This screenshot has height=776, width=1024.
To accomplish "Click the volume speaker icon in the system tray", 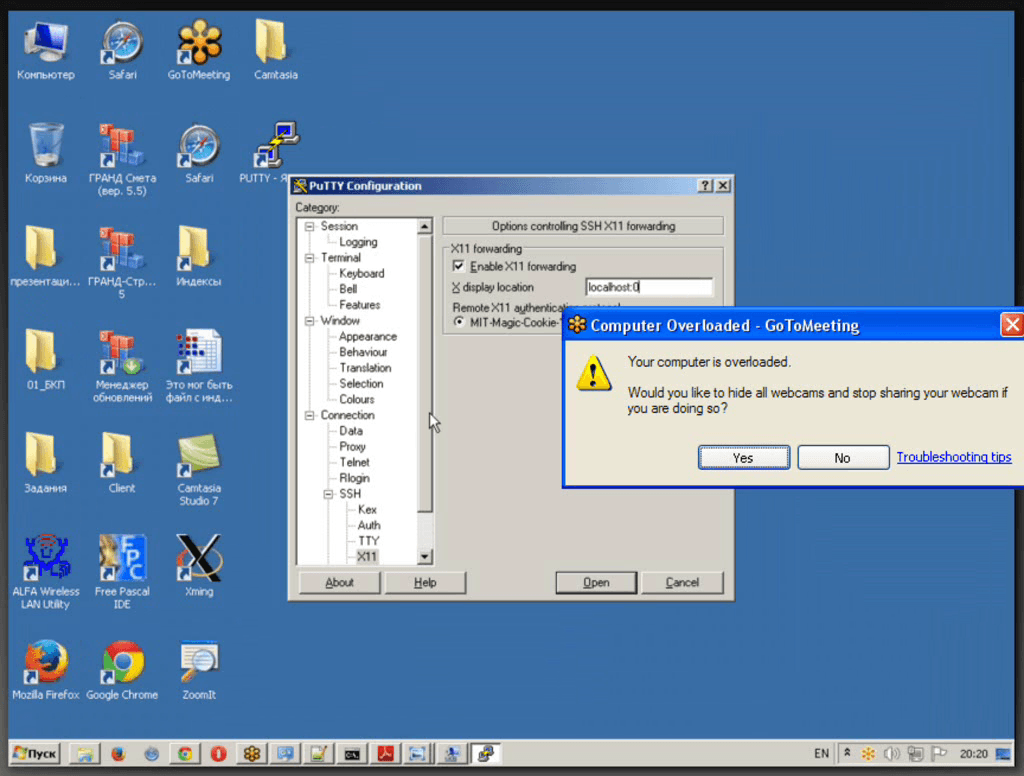I will coord(891,754).
